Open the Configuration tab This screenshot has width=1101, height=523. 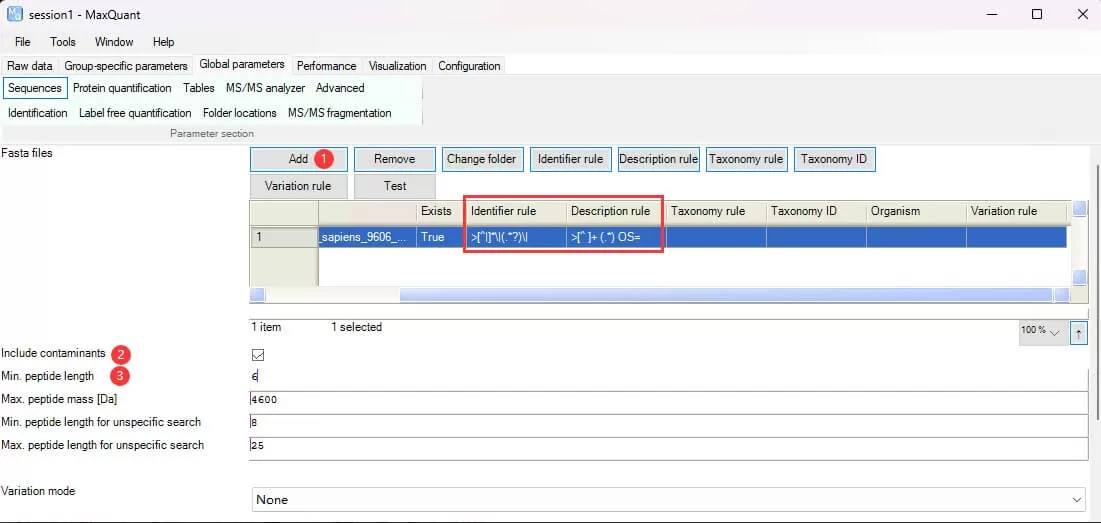coord(469,66)
